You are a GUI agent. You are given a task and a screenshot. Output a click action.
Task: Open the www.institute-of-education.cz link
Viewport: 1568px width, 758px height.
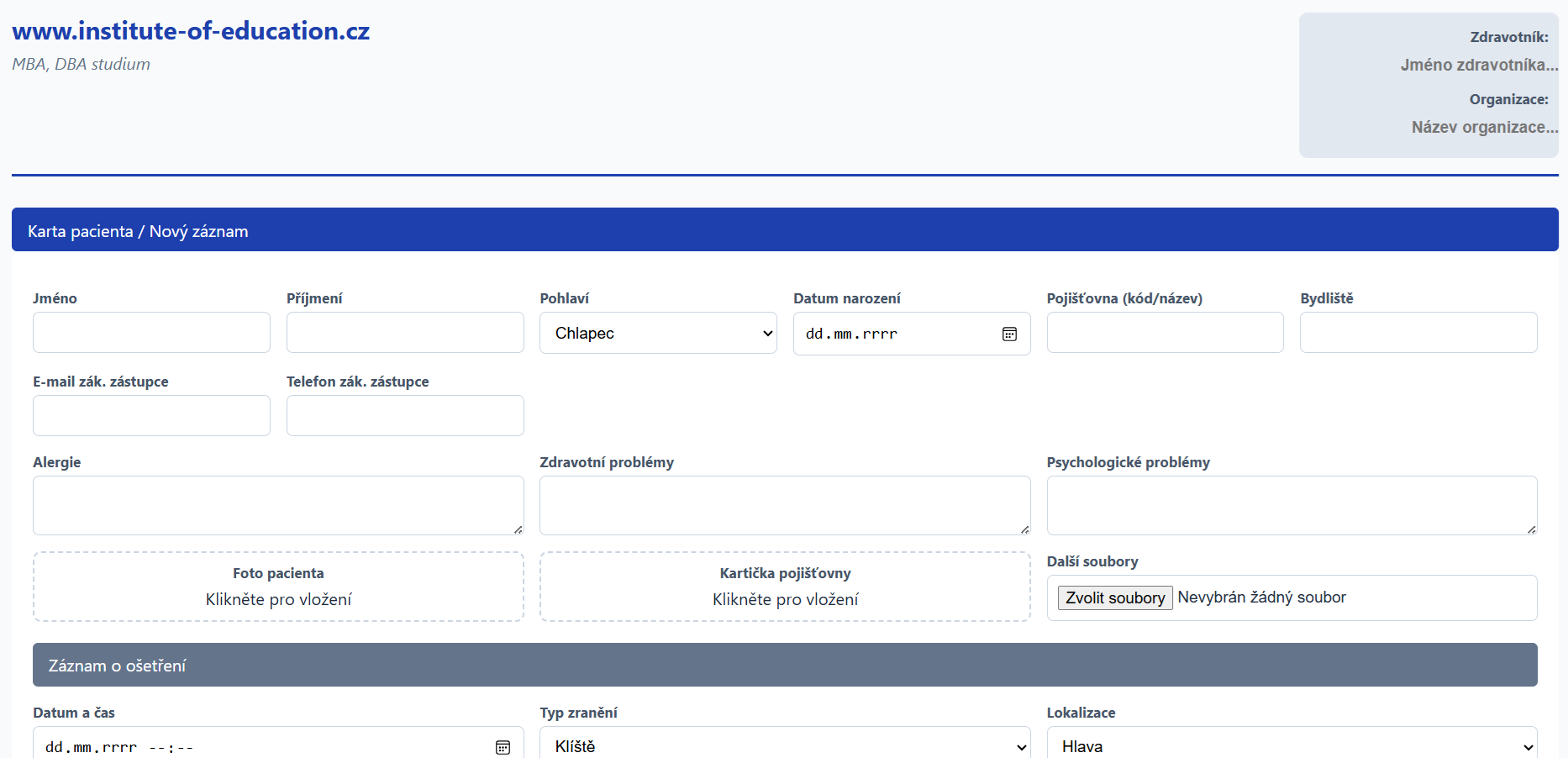click(191, 31)
